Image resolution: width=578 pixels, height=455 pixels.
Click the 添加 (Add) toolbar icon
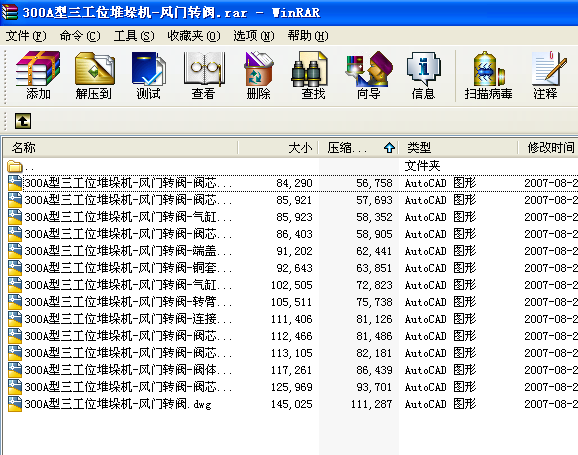pyautogui.click(x=38, y=76)
